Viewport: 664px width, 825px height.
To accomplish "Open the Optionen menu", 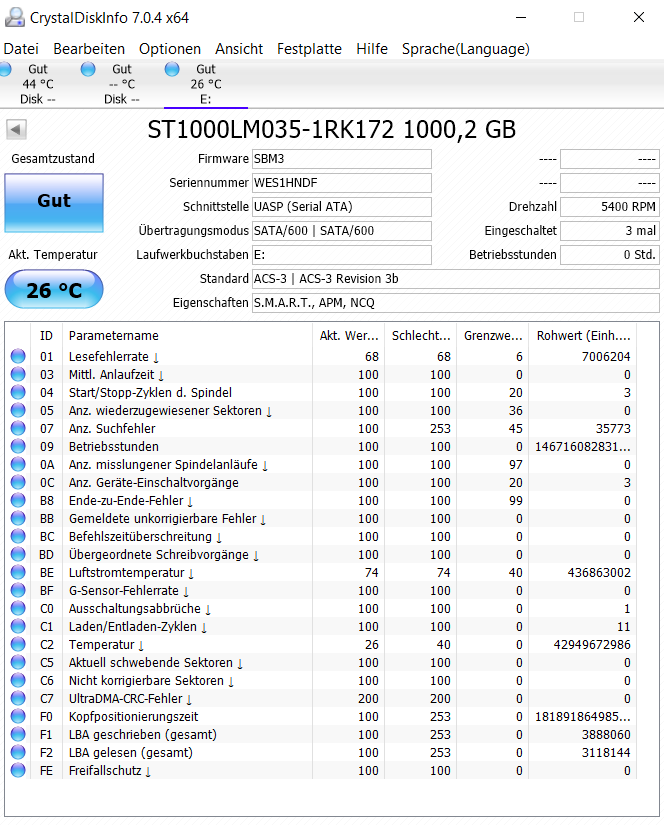I will 170,49.
